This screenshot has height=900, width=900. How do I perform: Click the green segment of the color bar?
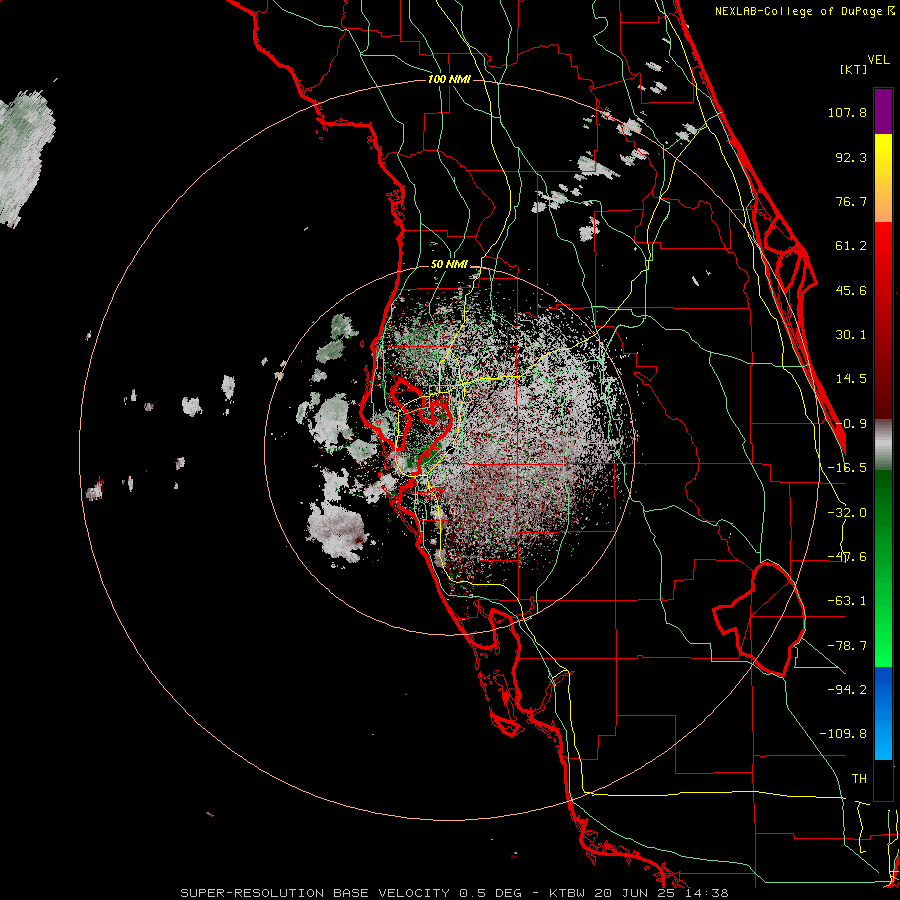pyautogui.click(x=883, y=568)
